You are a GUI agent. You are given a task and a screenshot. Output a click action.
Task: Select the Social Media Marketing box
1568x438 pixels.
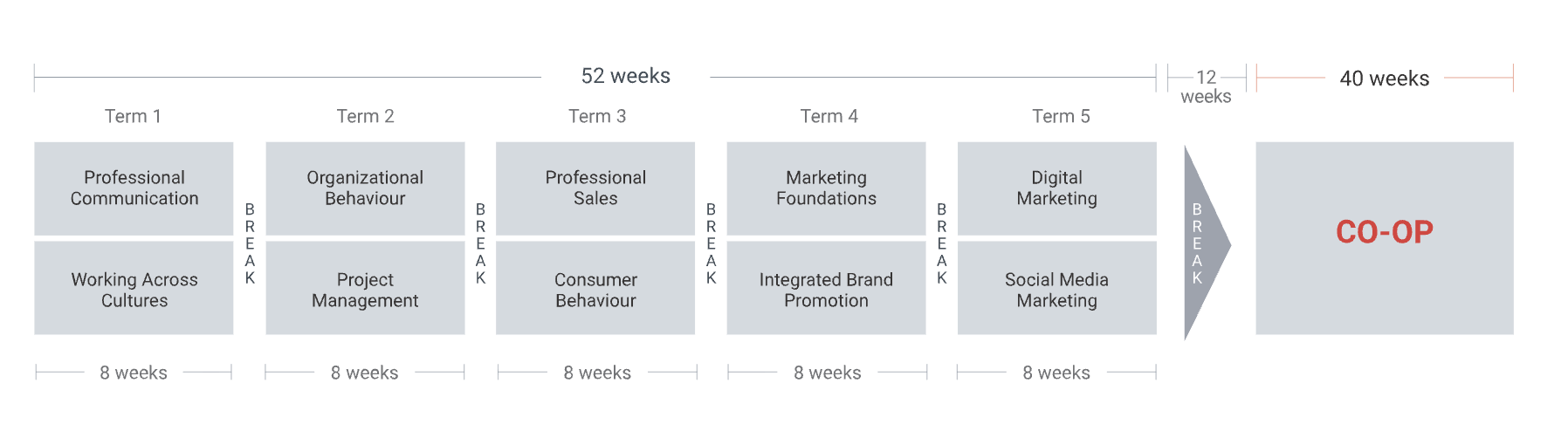click(x=1056, y=288)
